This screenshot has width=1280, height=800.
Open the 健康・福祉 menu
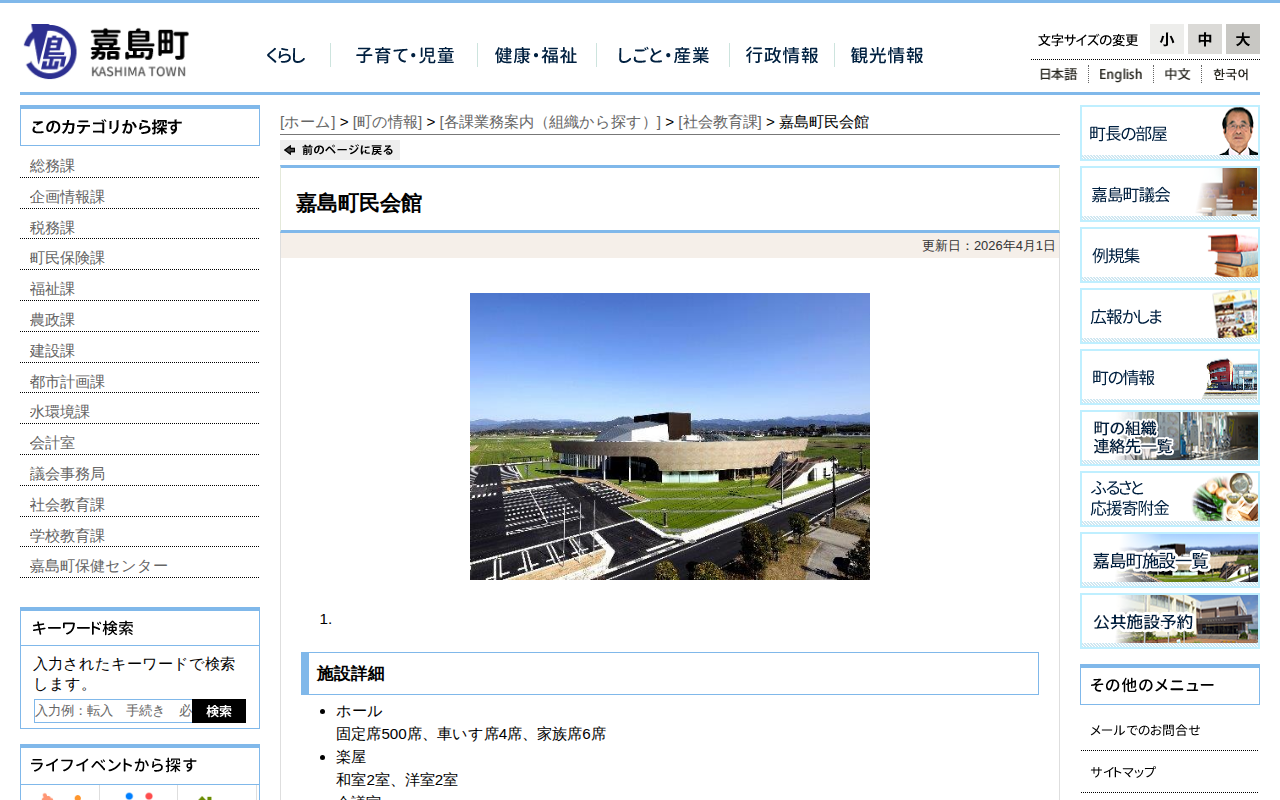(536, 56)
